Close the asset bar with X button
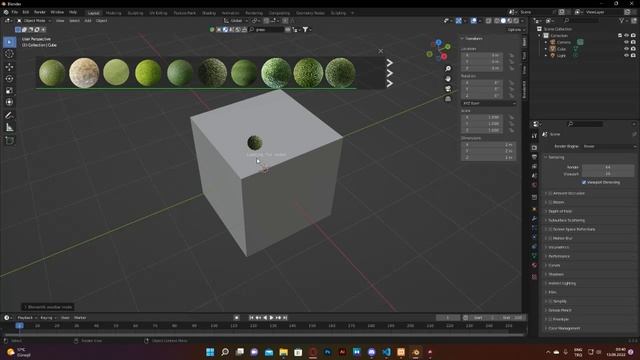This screenshot has width=640, height=360. click(x=380, y=51)
